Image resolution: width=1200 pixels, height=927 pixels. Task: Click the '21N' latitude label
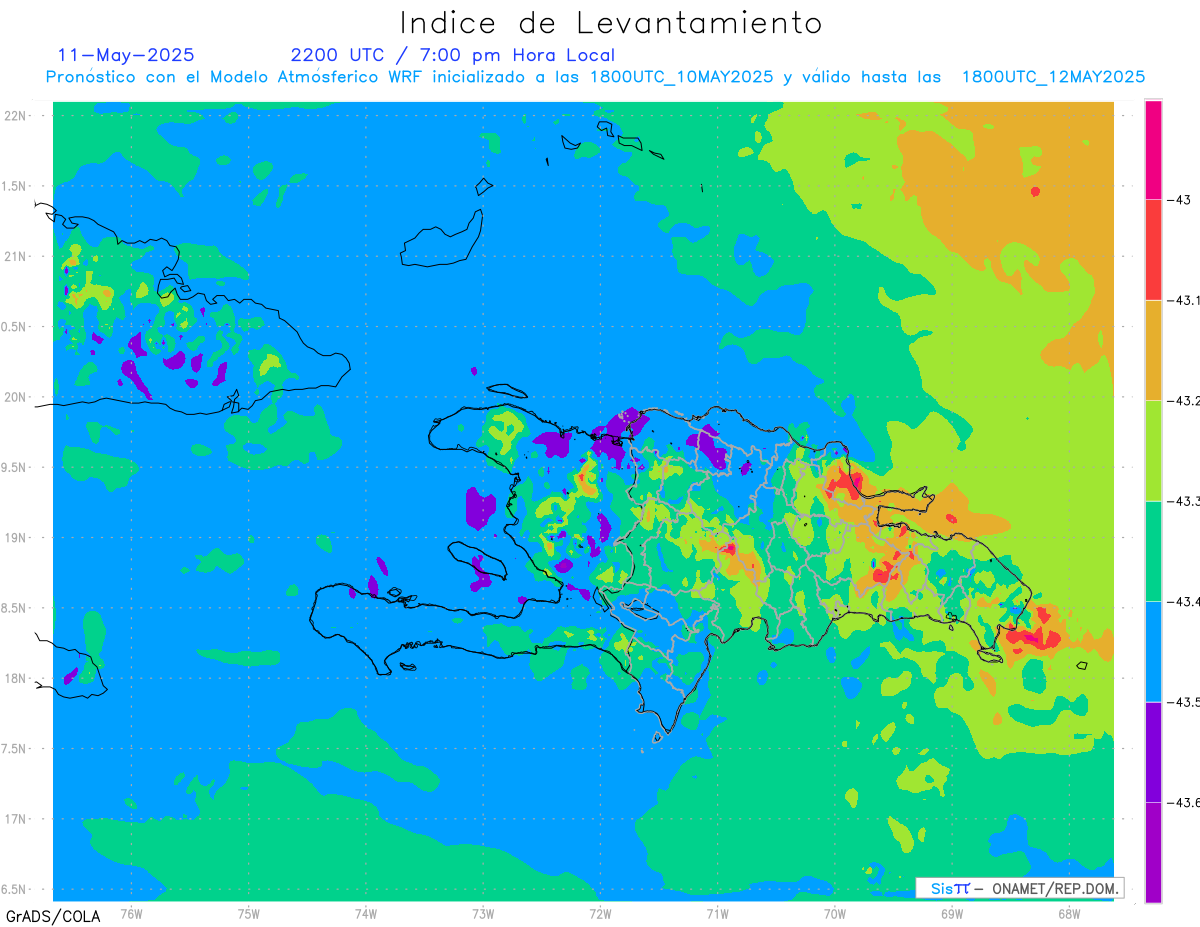pyautogui.click(x=16, y=256)
